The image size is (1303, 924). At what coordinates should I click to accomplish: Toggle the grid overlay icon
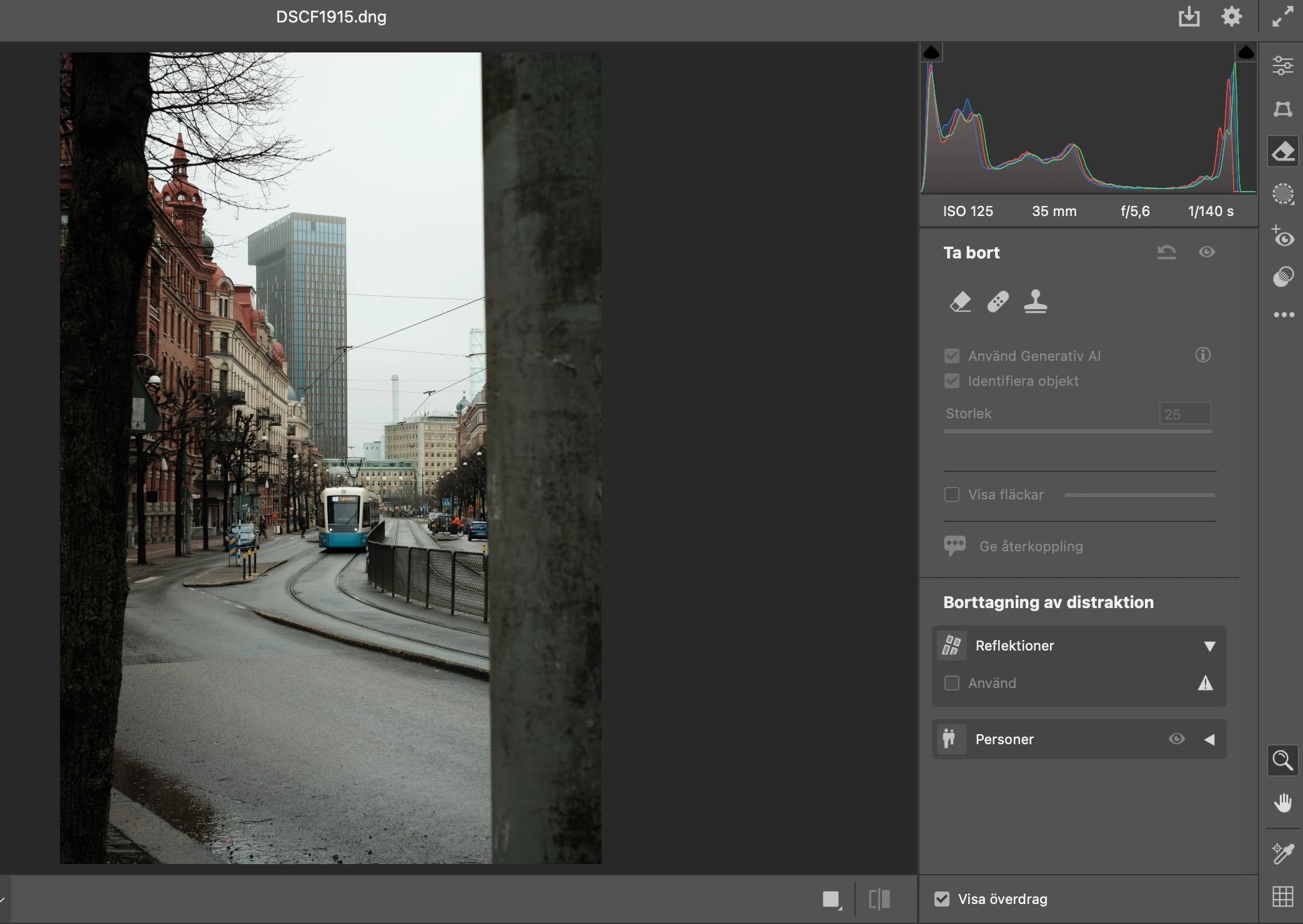1282,897
